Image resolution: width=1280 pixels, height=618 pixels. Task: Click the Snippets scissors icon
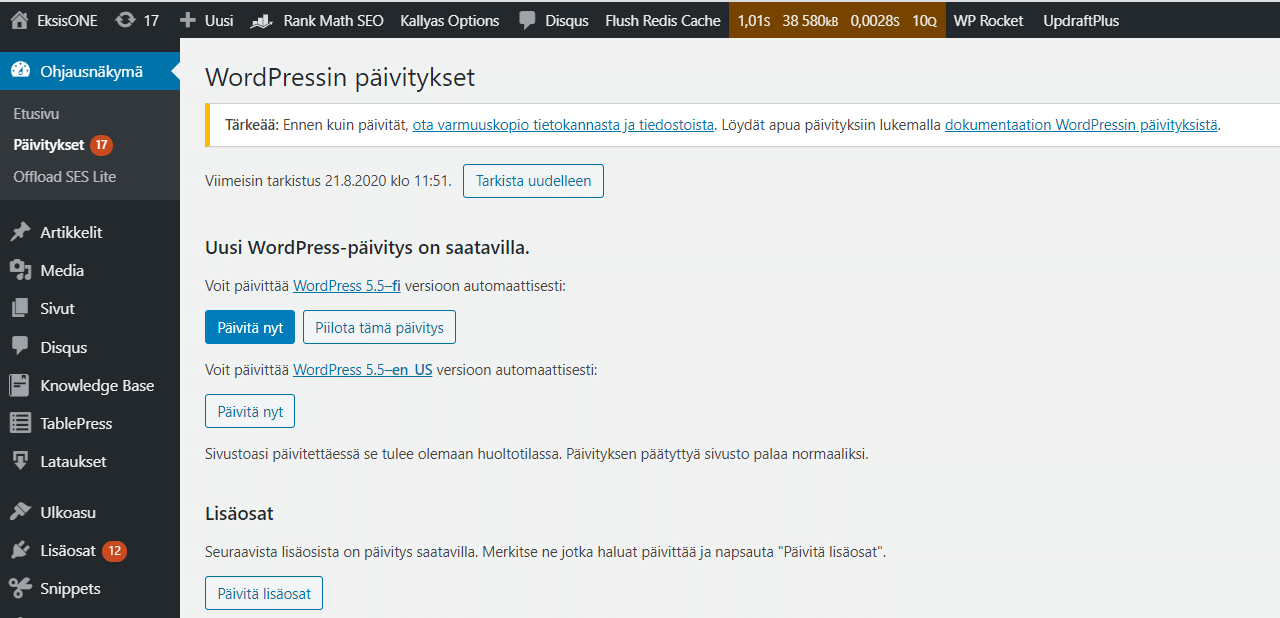pyautogui.click(x=22, y=588)
